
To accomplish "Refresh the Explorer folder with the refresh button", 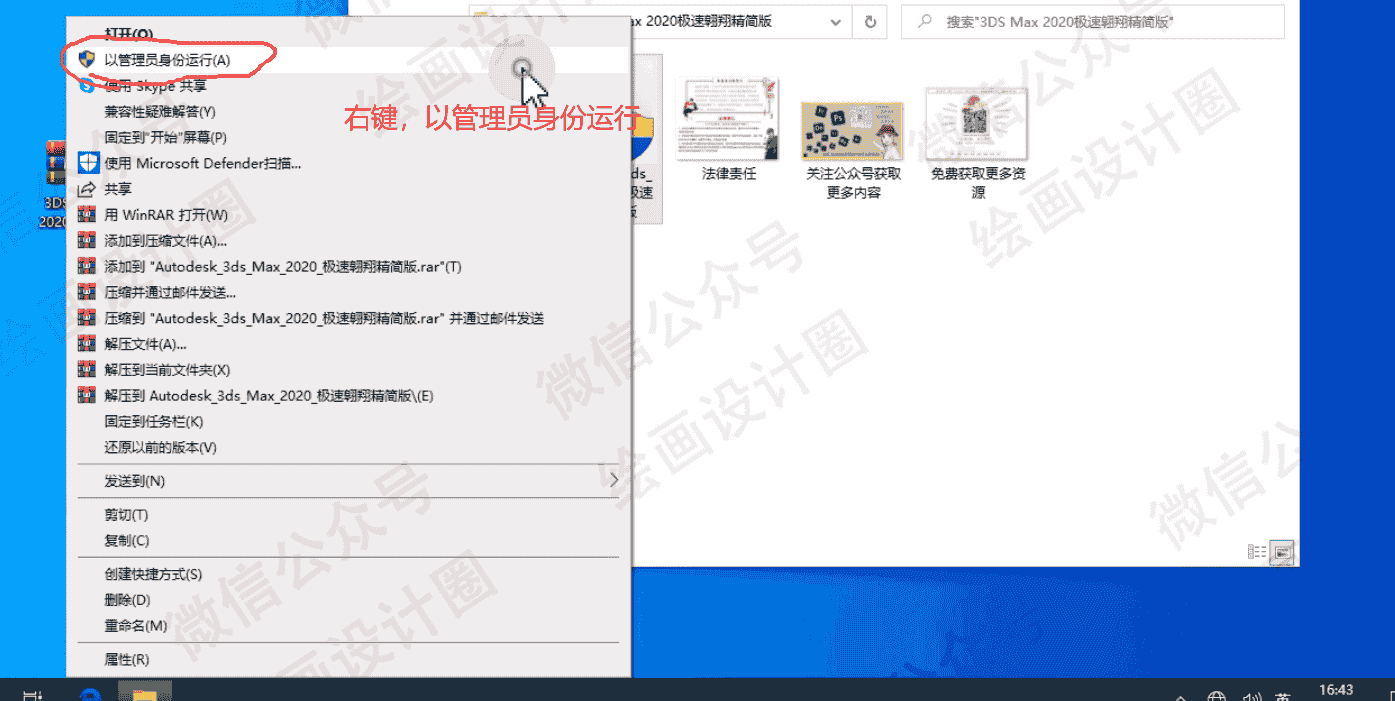I will tap(870, 21).
